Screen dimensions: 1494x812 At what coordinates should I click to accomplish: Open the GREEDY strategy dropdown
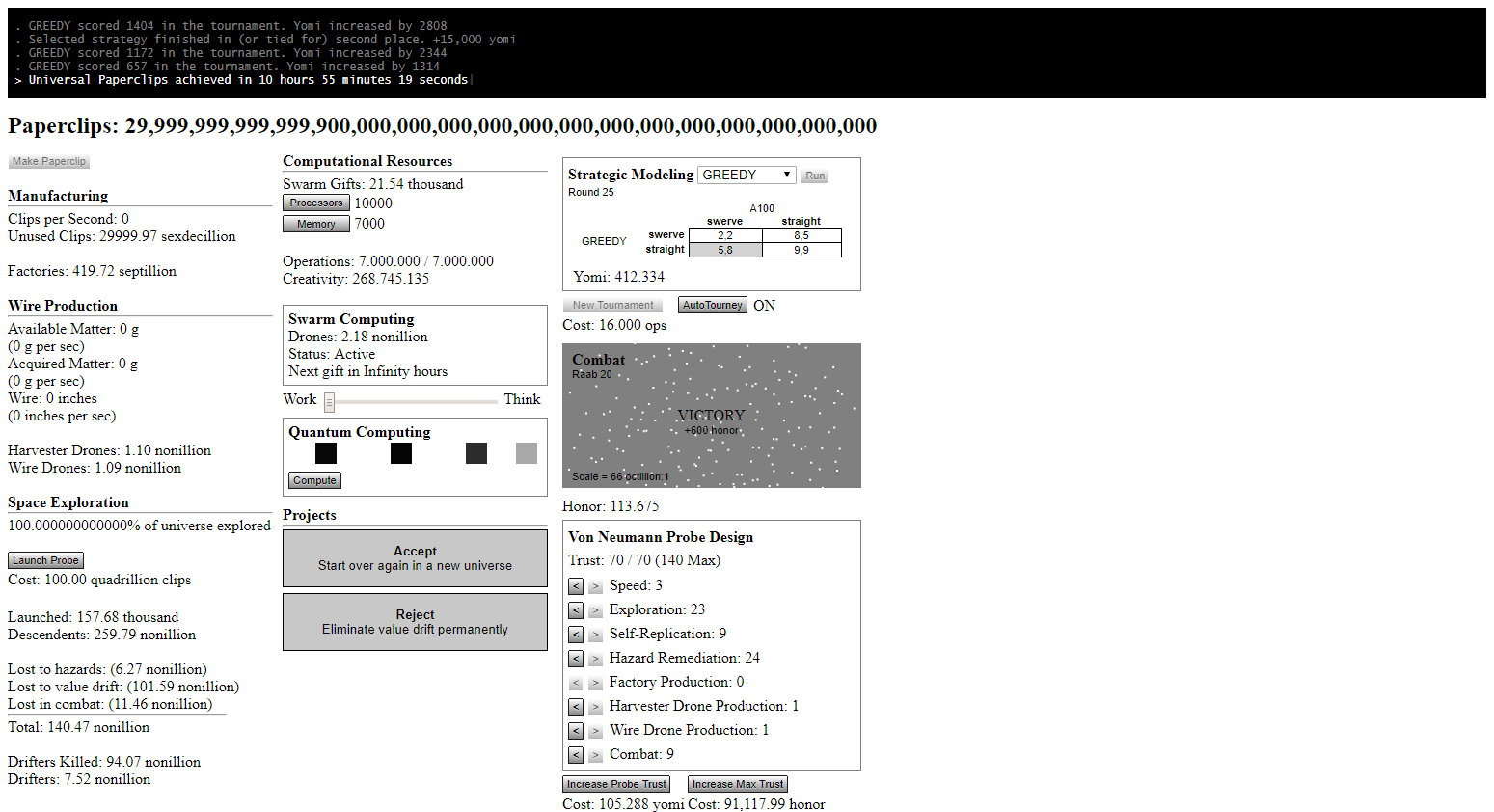point(746,175)
